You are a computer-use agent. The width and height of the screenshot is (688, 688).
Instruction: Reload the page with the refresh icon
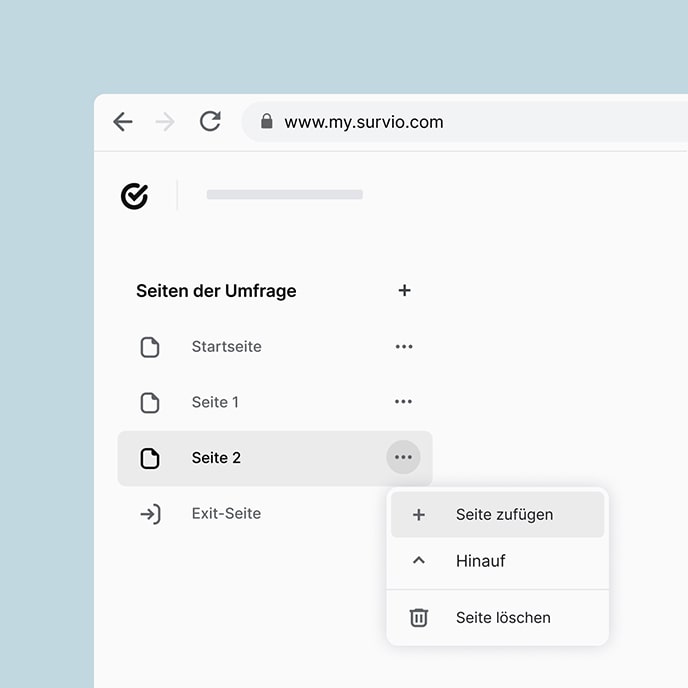pos(210,122)
